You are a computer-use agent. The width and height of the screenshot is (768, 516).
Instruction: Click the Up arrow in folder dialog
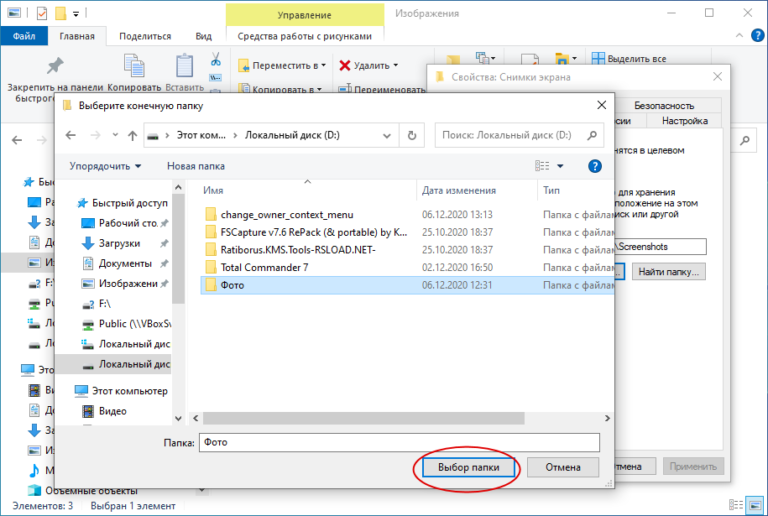pos(132,135)
